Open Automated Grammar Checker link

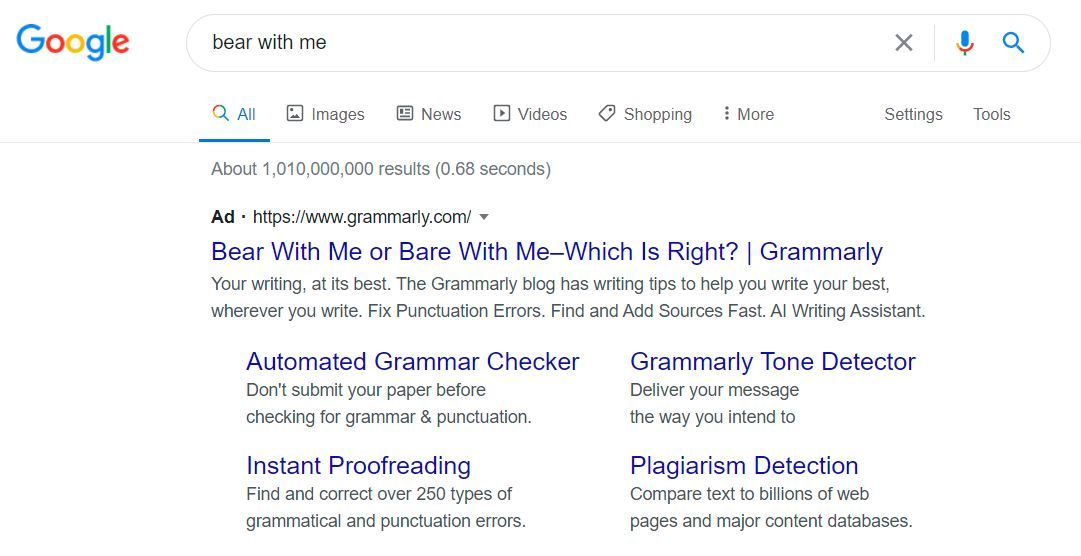tap(412, 361)
